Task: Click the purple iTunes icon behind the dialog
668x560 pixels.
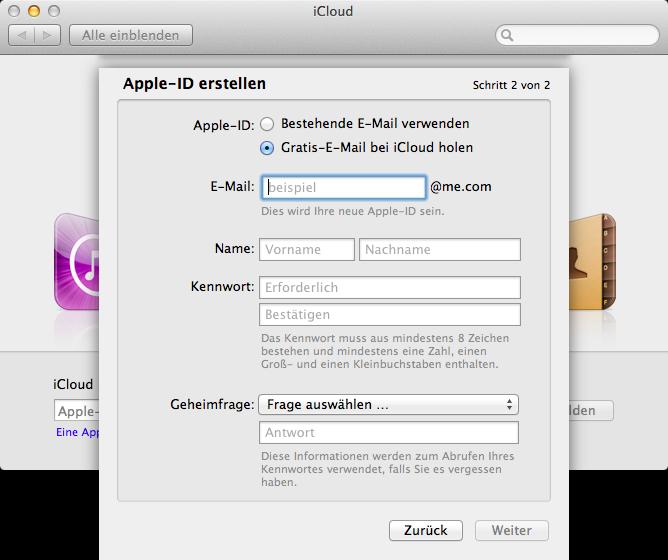Action: click(x=77, y=262)
